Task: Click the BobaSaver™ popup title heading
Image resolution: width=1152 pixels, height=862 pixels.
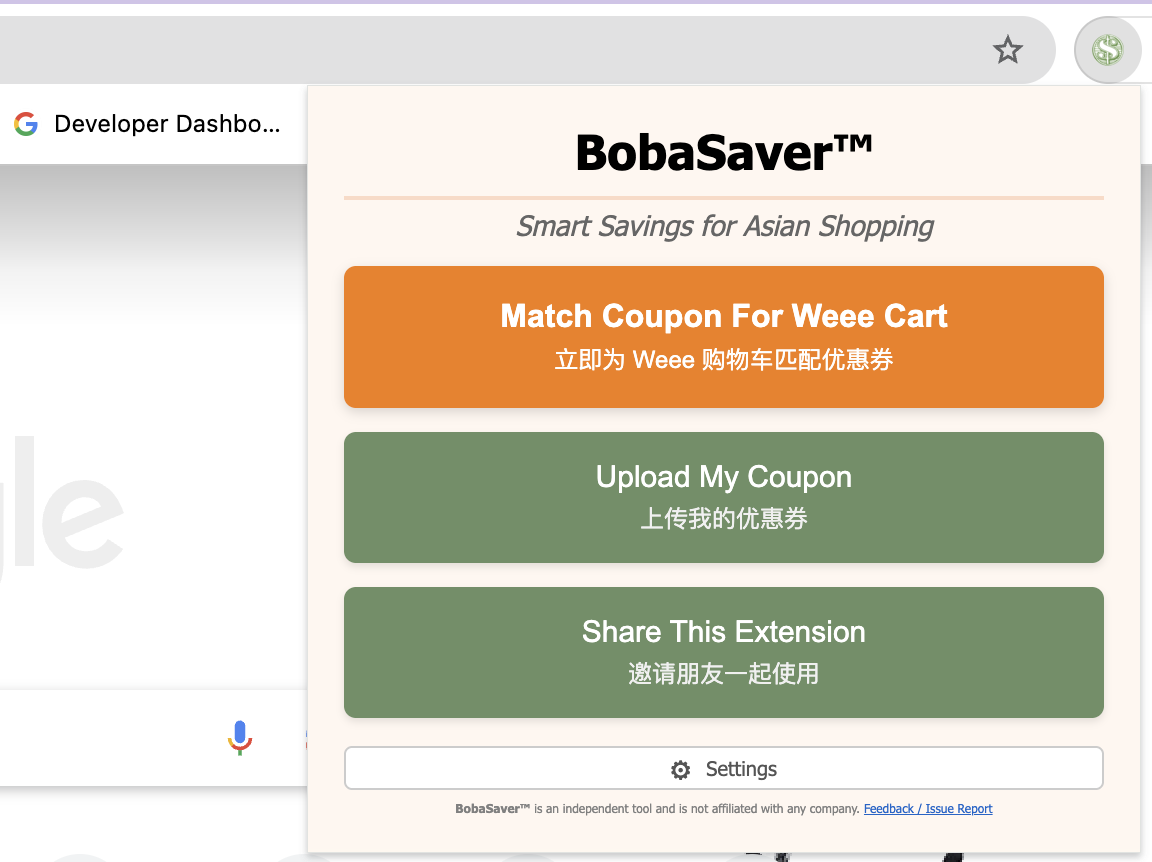Action: (724, 152)
